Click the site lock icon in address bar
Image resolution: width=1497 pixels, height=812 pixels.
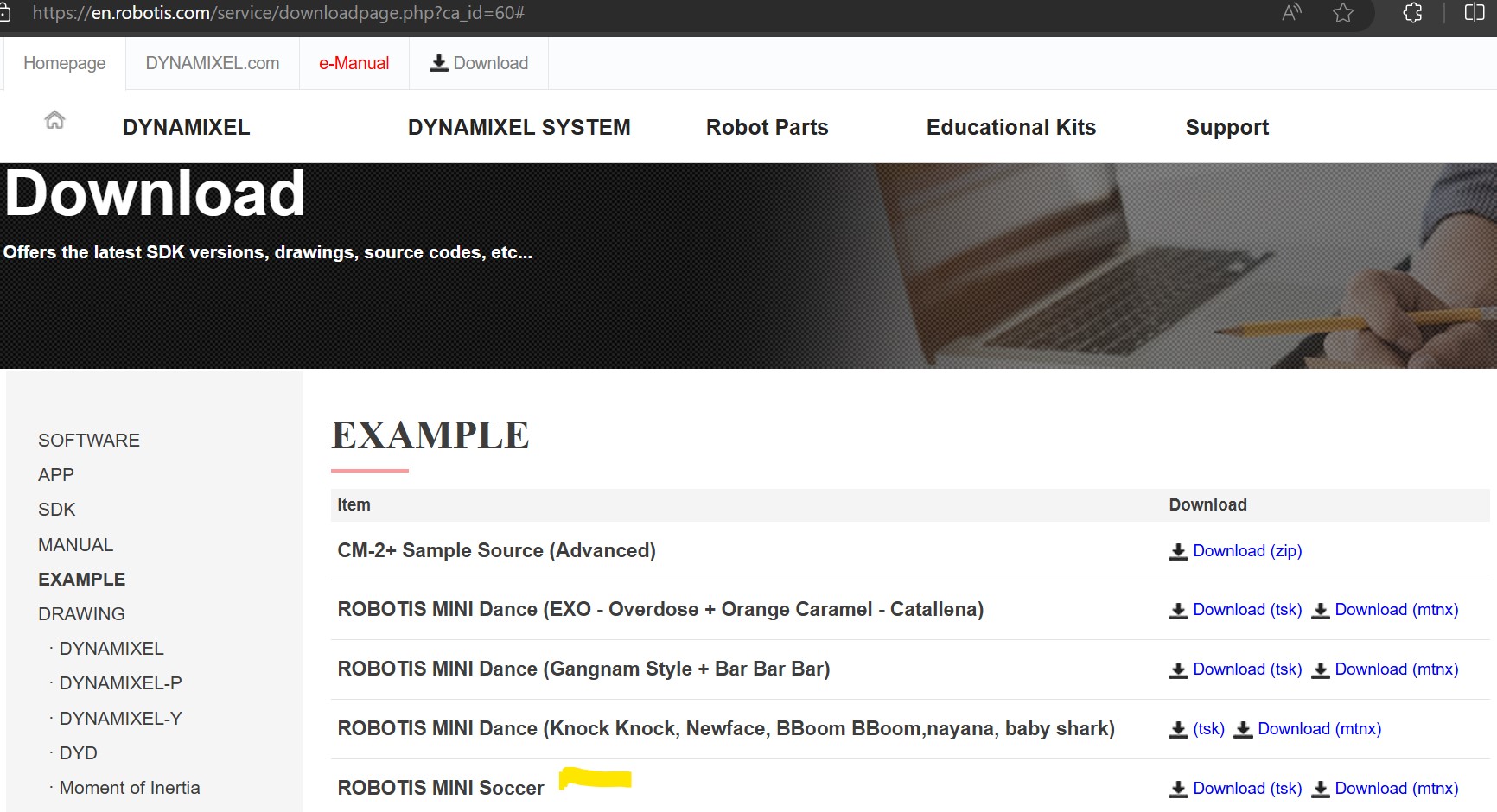(4, 13)
